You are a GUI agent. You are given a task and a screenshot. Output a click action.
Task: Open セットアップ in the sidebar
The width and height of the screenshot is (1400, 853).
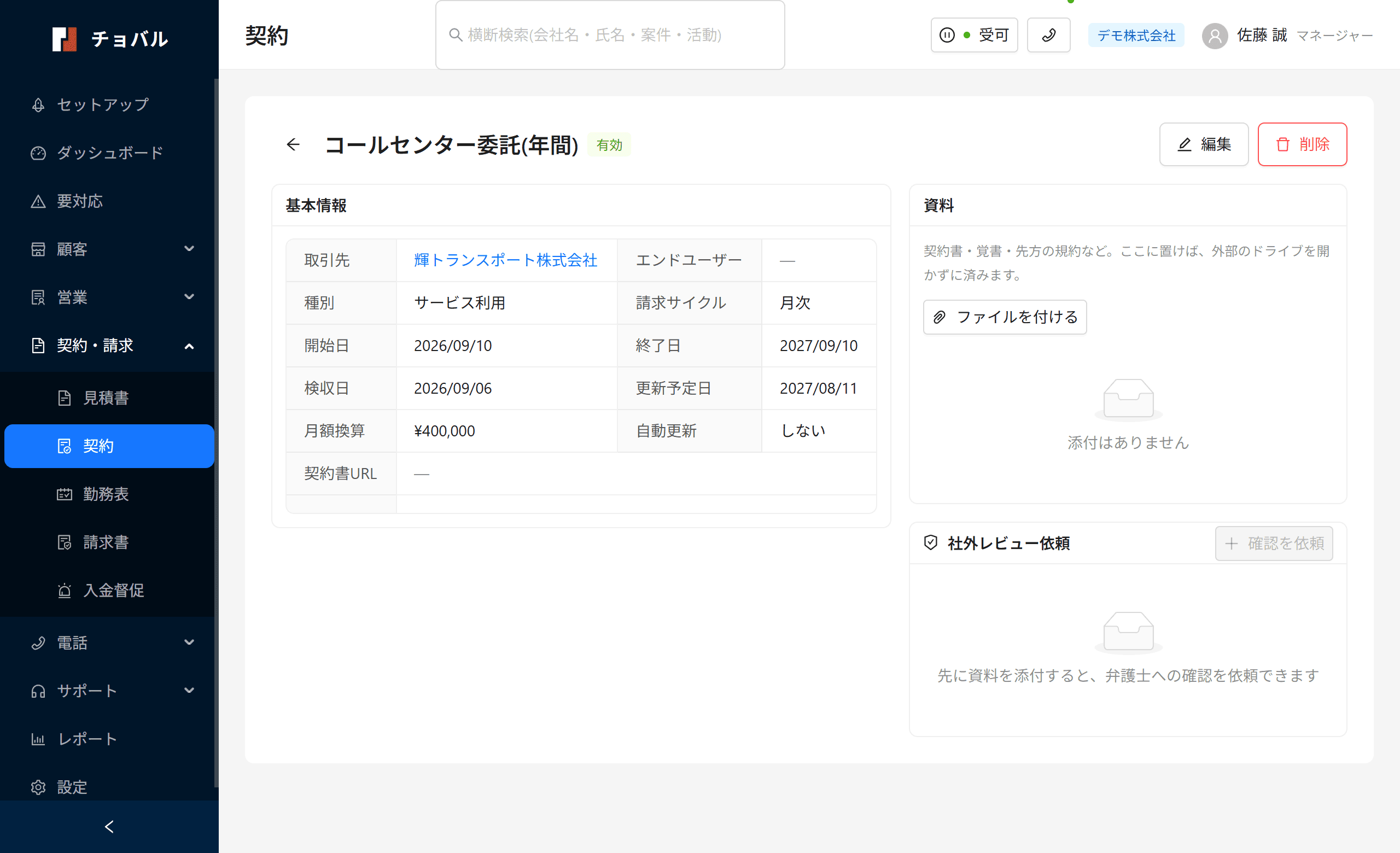(x=108, y=104)
